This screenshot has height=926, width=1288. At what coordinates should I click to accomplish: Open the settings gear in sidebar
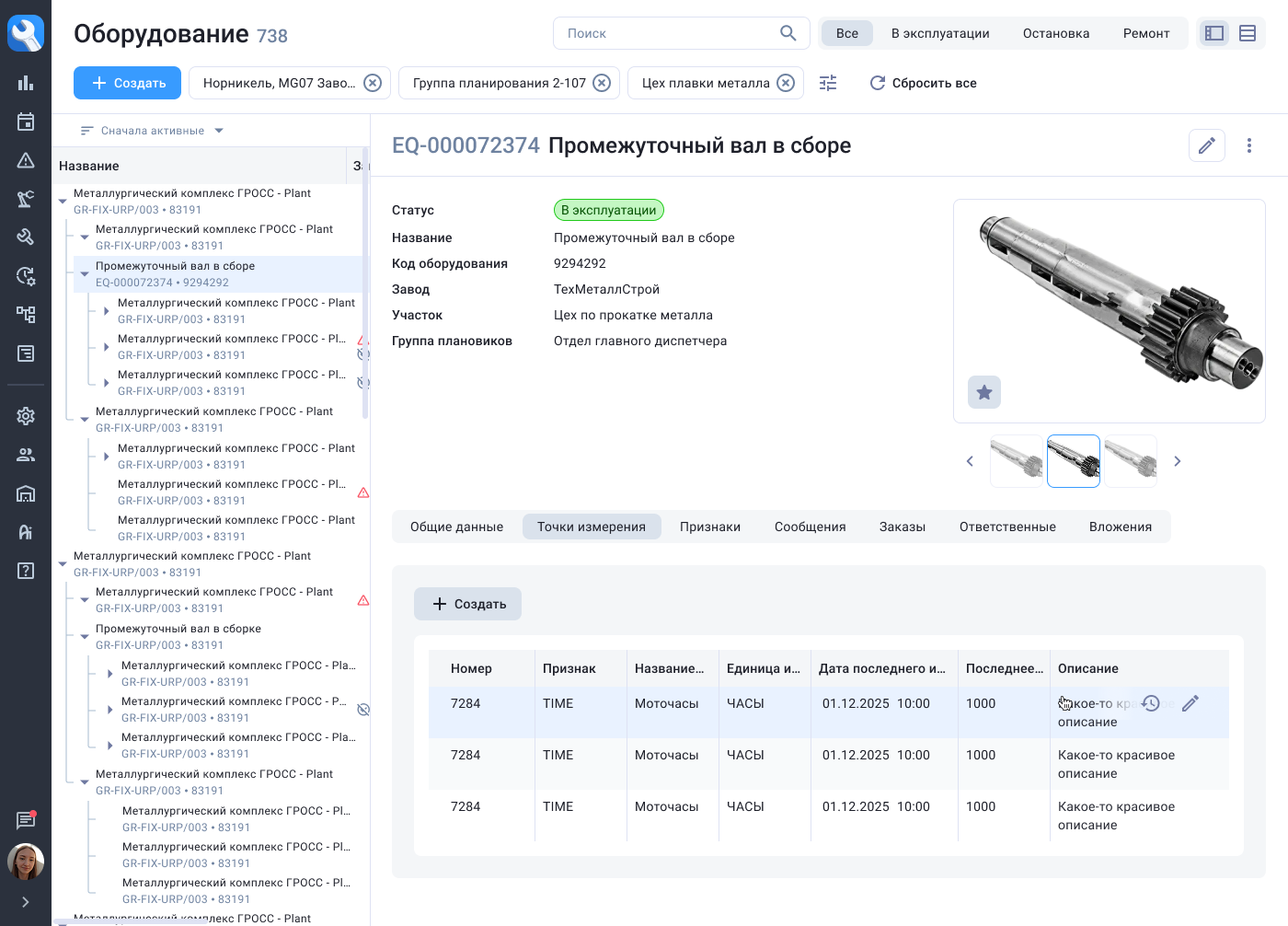pyautogui.click(x=26, y=416)
